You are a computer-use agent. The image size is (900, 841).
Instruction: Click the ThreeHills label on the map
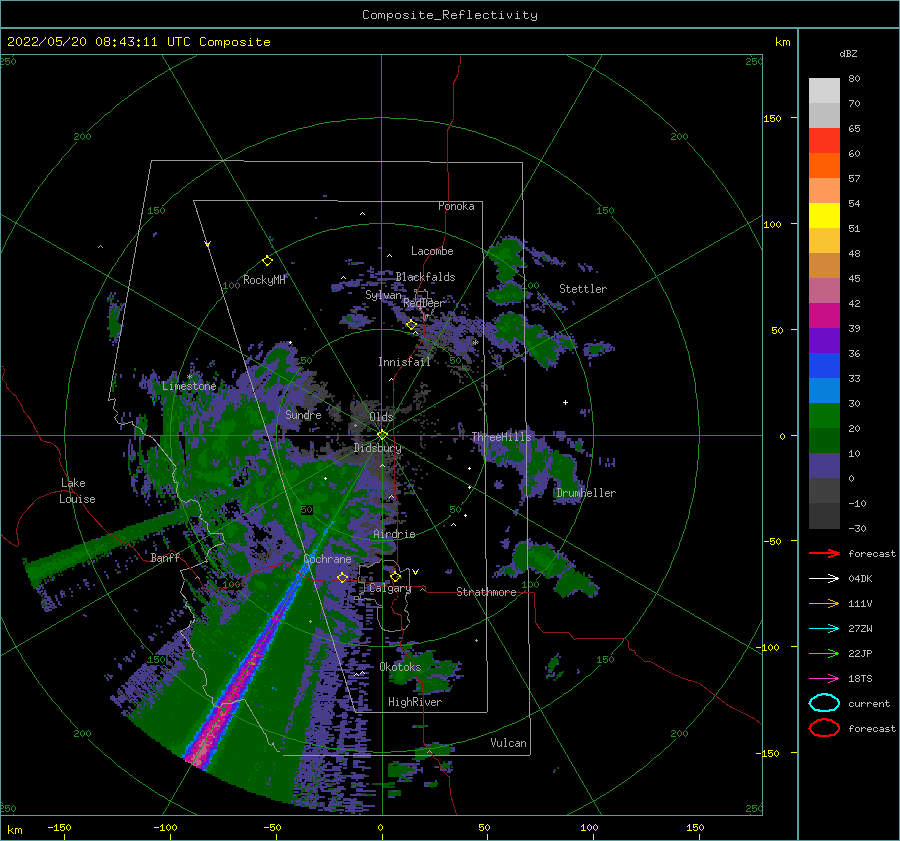tap(501, 437)
